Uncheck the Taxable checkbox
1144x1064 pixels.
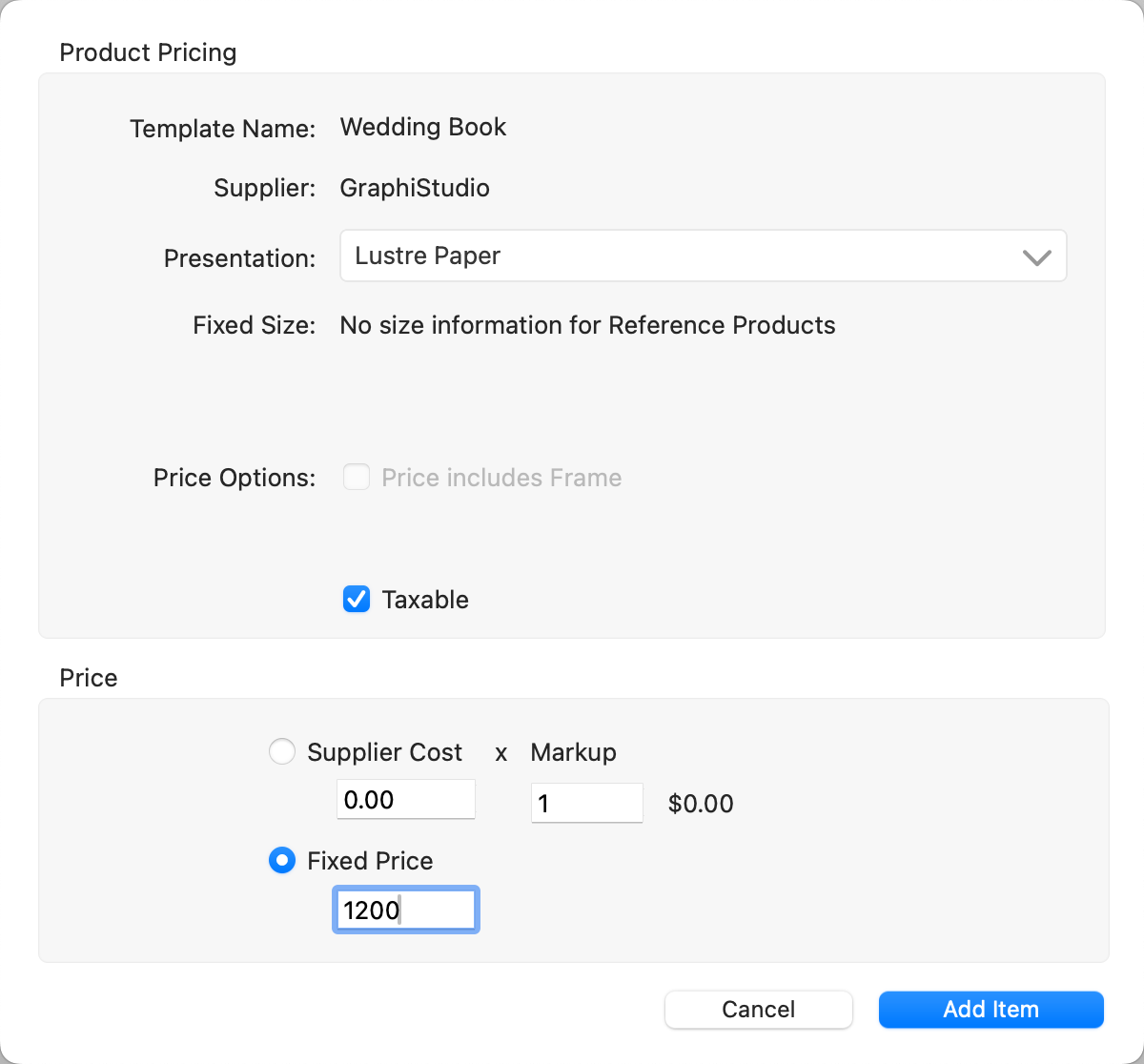(x=357, y=600)
